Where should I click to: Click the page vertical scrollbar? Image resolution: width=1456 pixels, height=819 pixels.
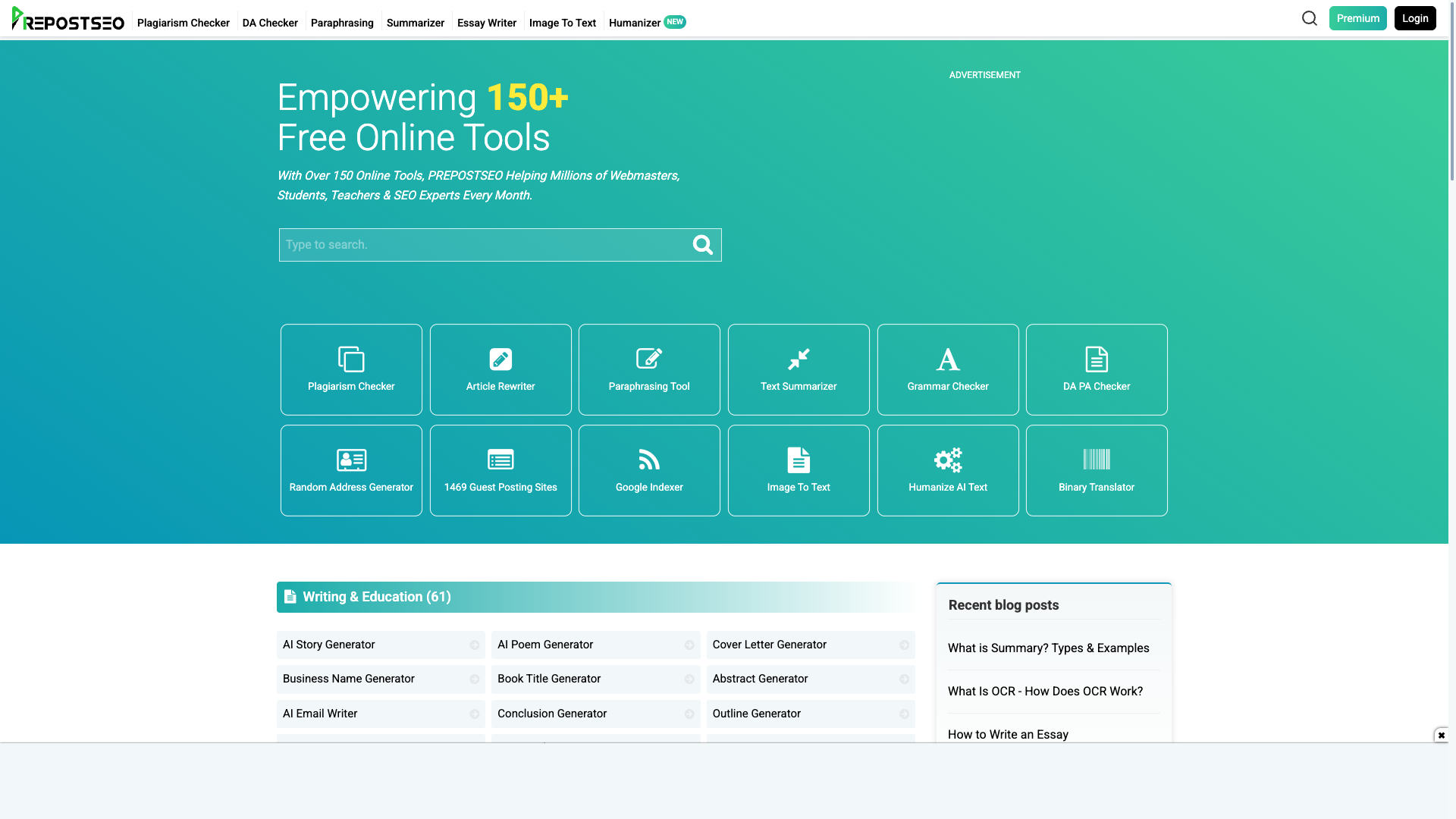coord(1452,91)
